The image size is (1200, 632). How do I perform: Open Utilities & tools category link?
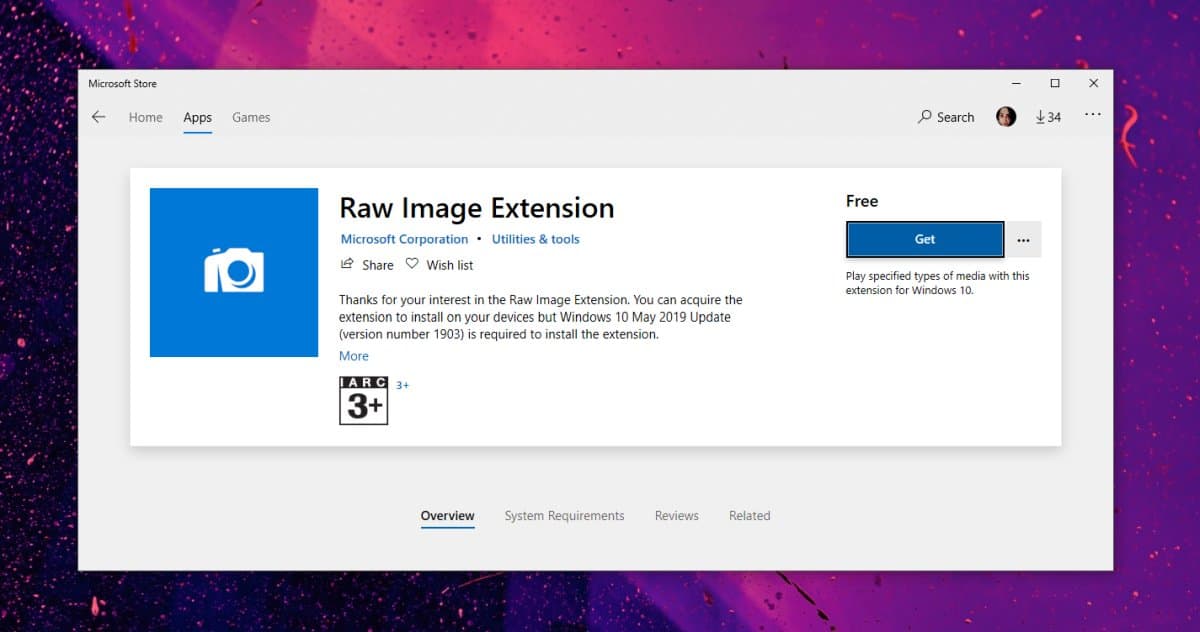click(x=535, y=239)
